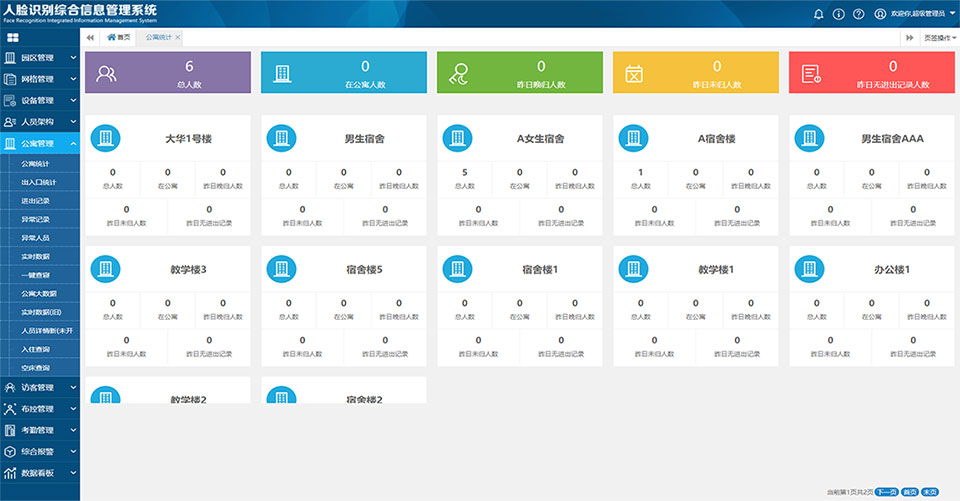
Task: Collapse the 公寓管理 sidebar menu
Action: coord(40,143)
